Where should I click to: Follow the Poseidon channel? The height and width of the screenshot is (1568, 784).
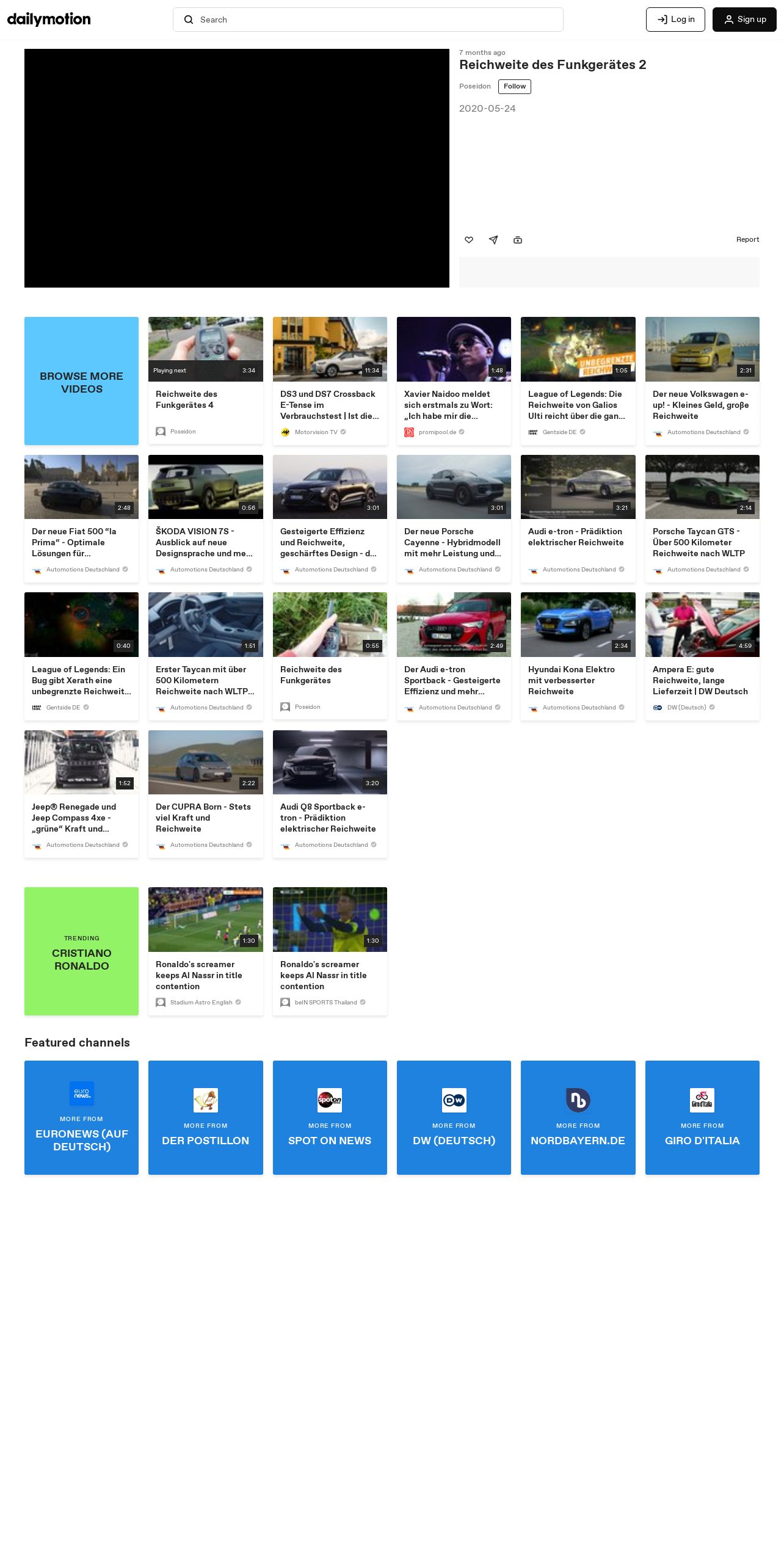515,87
